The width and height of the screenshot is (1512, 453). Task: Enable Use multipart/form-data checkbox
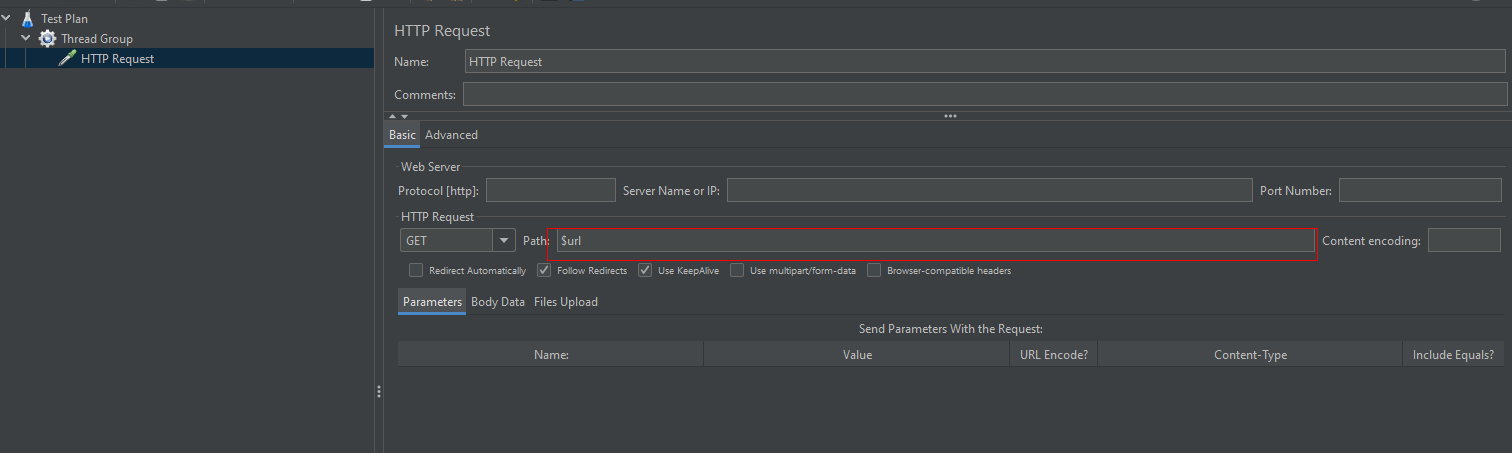[x=737, y=270]
